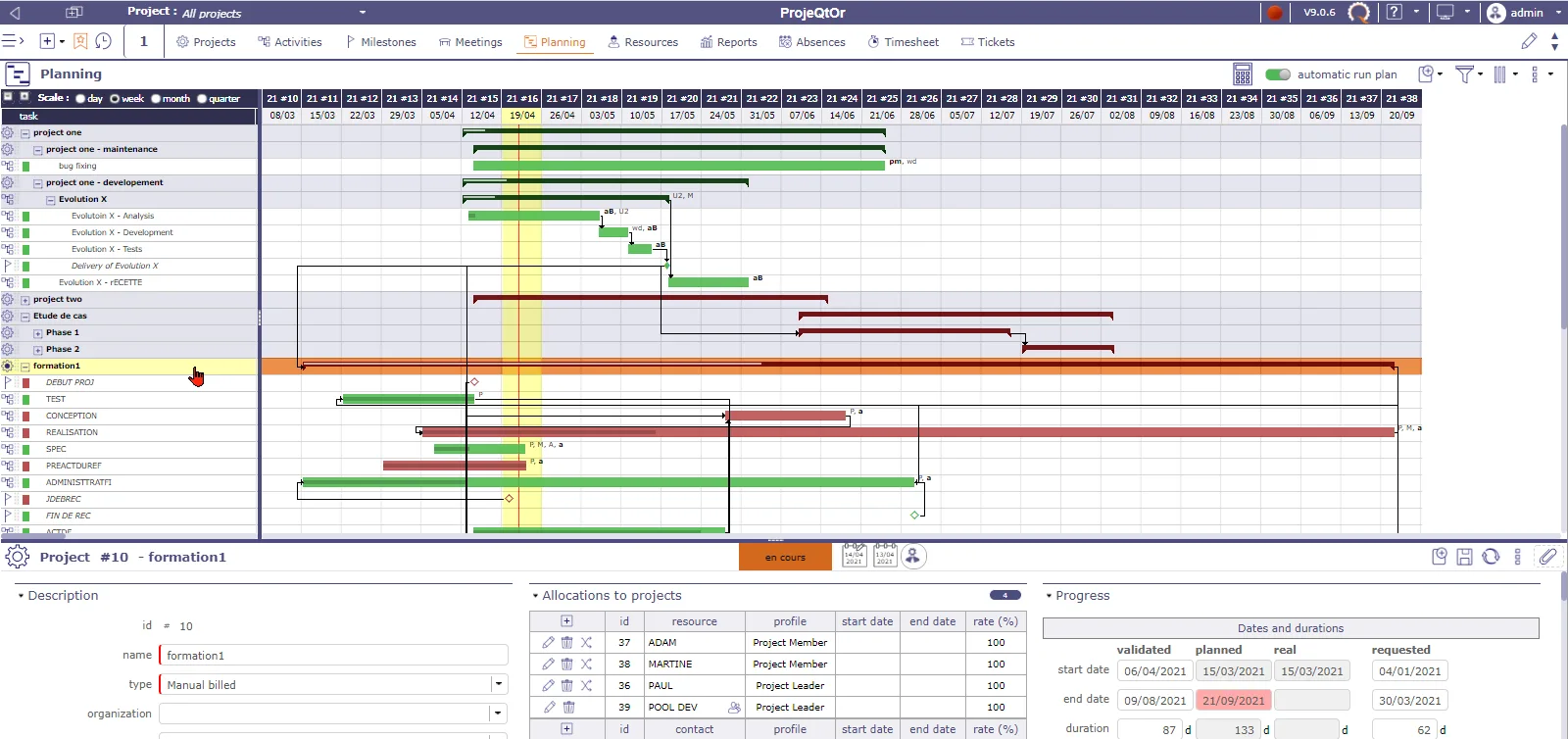
Task: Delete the MARTINE allocation with its trash icon
Action: [x=566, y=665]
